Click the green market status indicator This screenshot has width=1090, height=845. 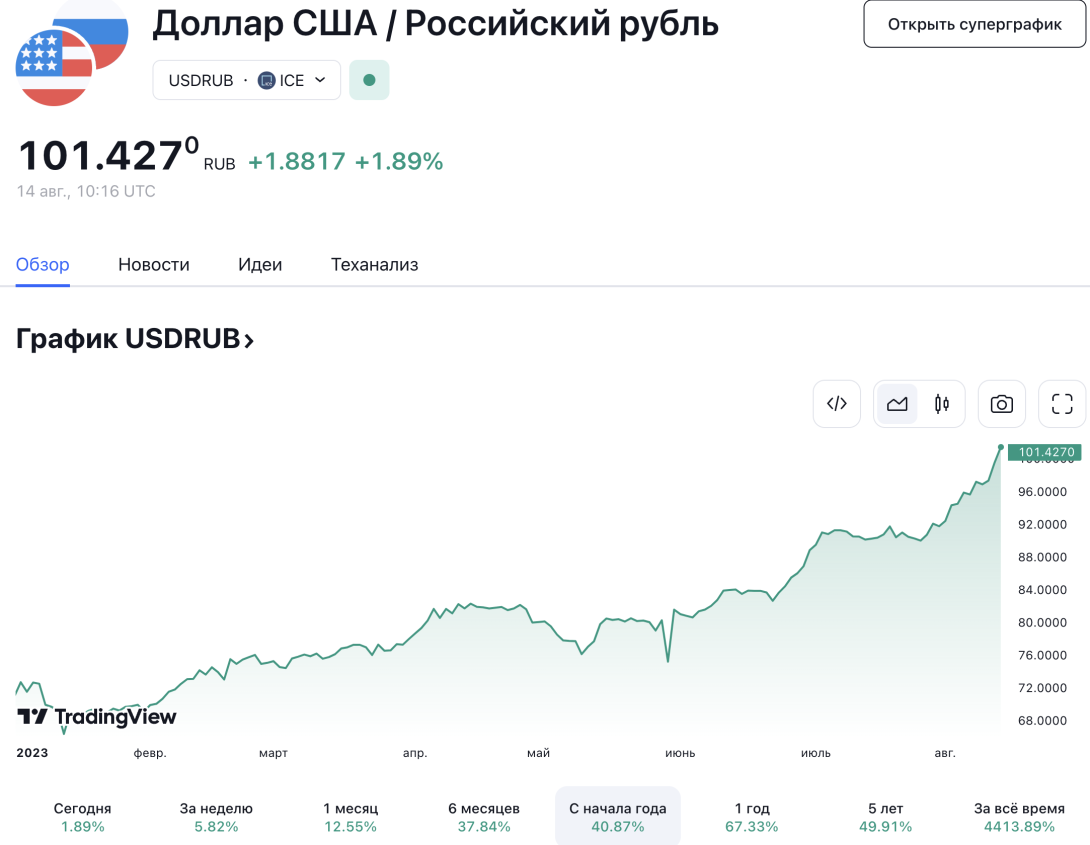click(369, 80)
